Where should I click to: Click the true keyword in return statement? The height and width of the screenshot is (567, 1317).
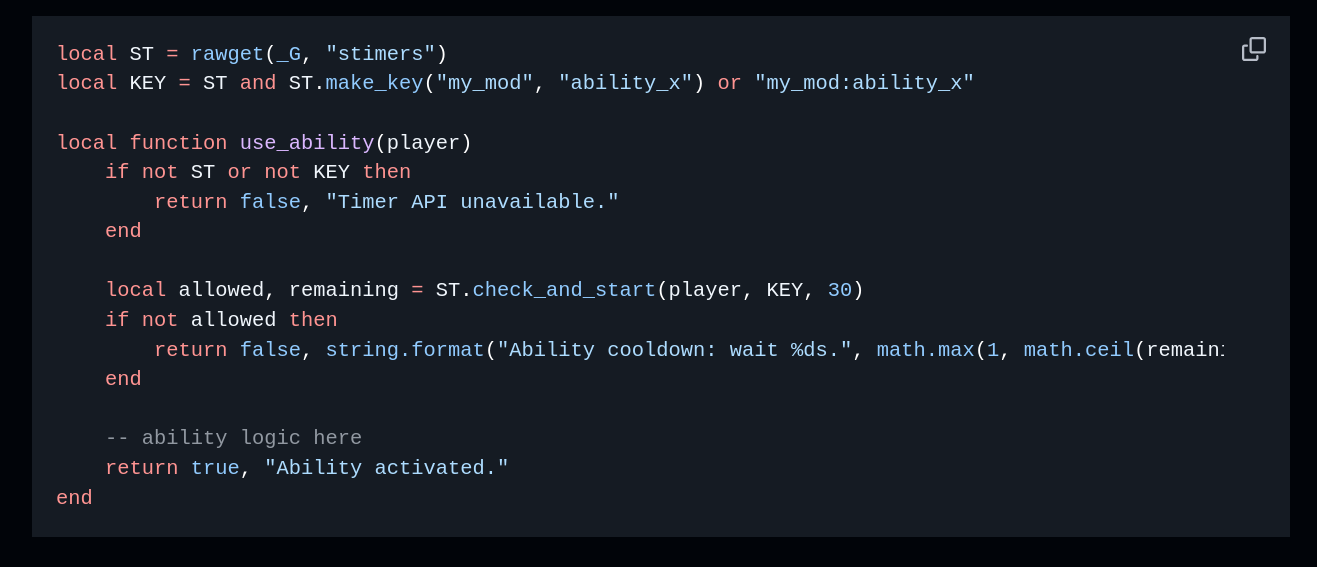[x=215, y=468]
